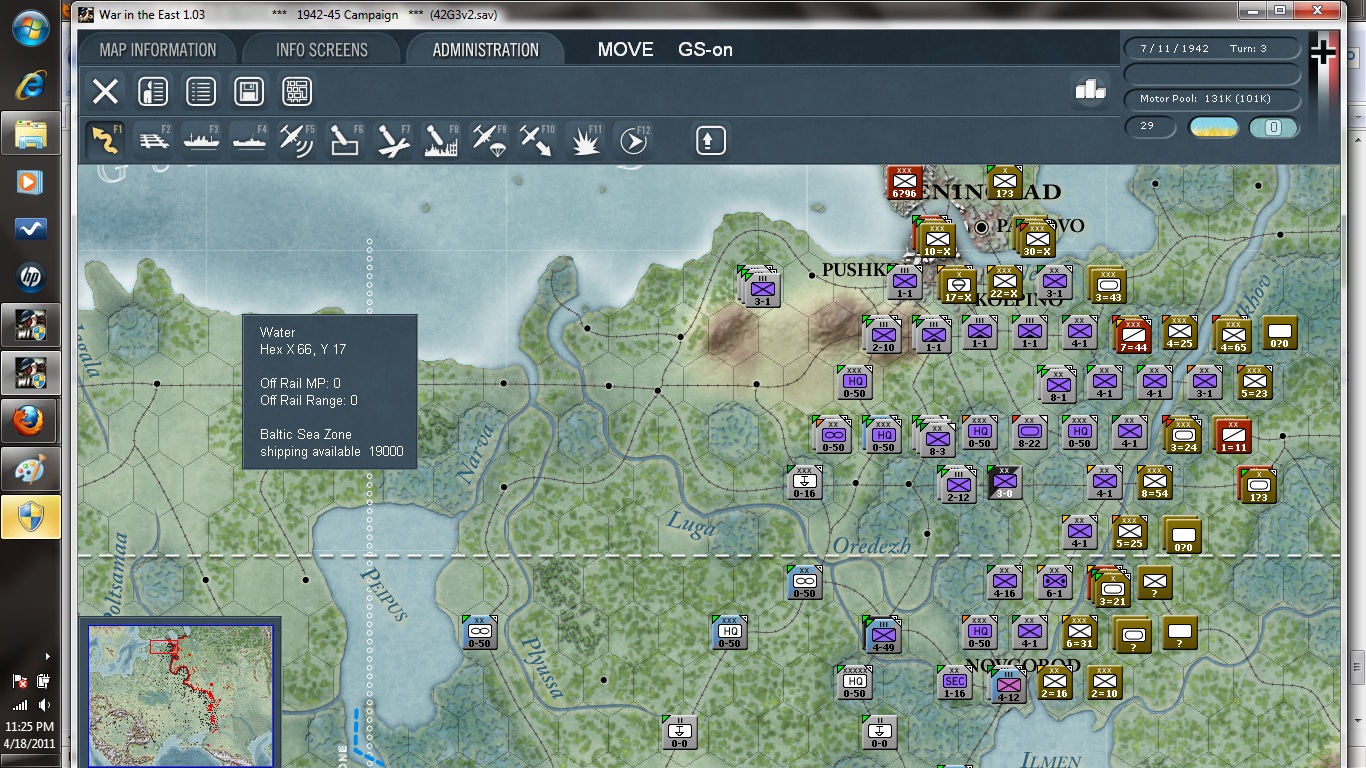Launch Internet Explorer from the taskbar

[x=30, y=86]
